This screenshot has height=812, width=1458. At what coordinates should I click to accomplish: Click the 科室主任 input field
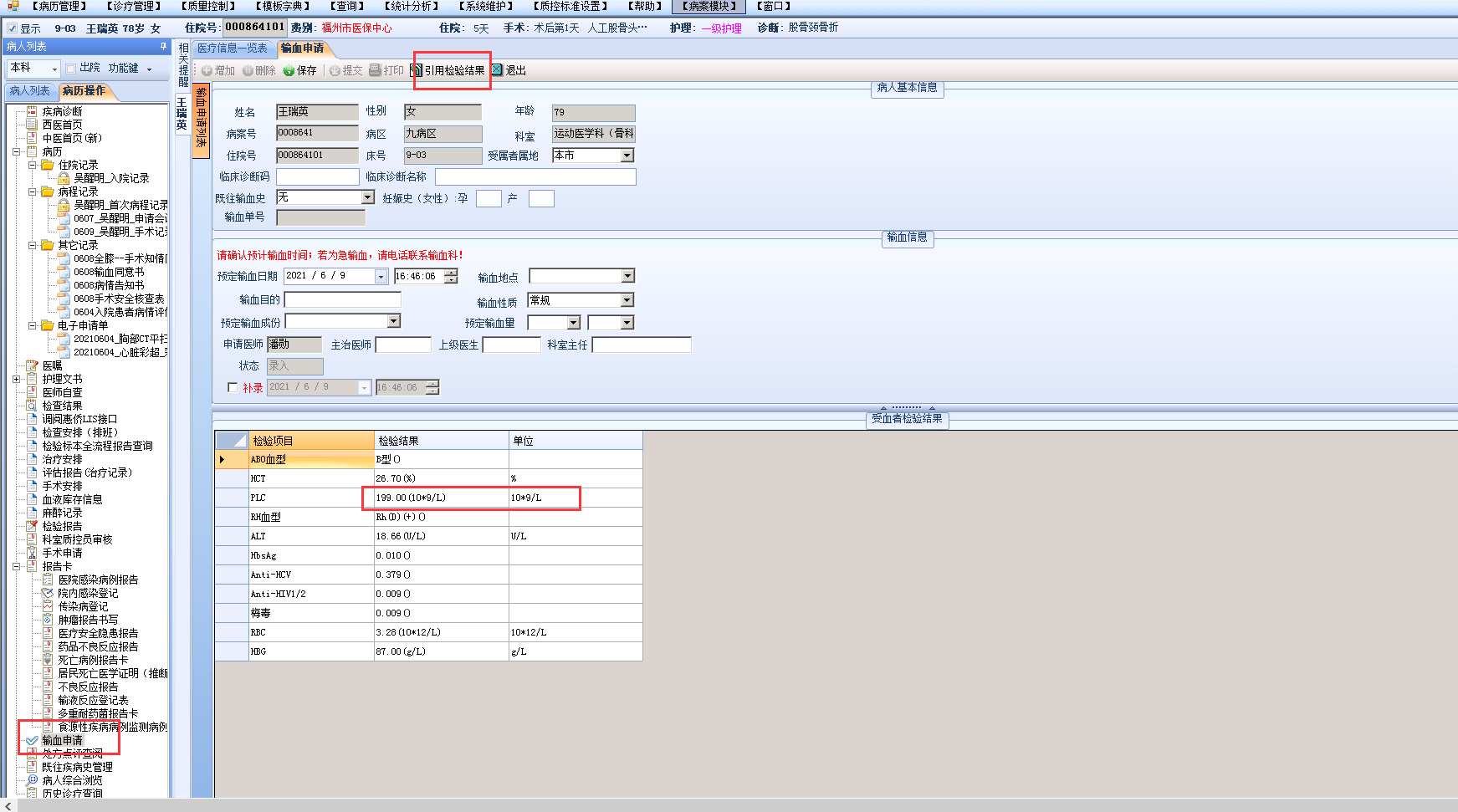click(x=642, y=345)
